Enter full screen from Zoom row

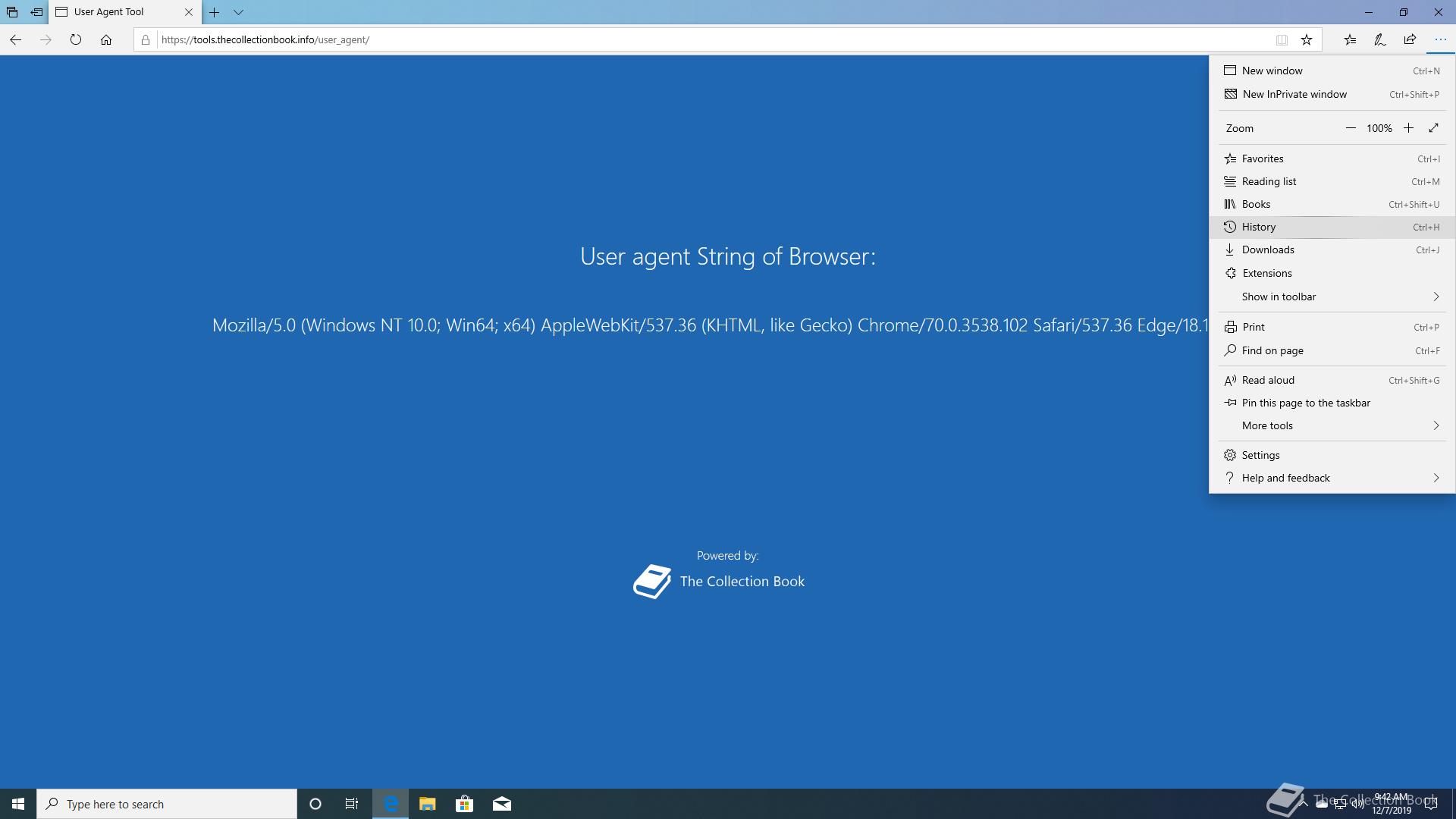pos(1433,128)
